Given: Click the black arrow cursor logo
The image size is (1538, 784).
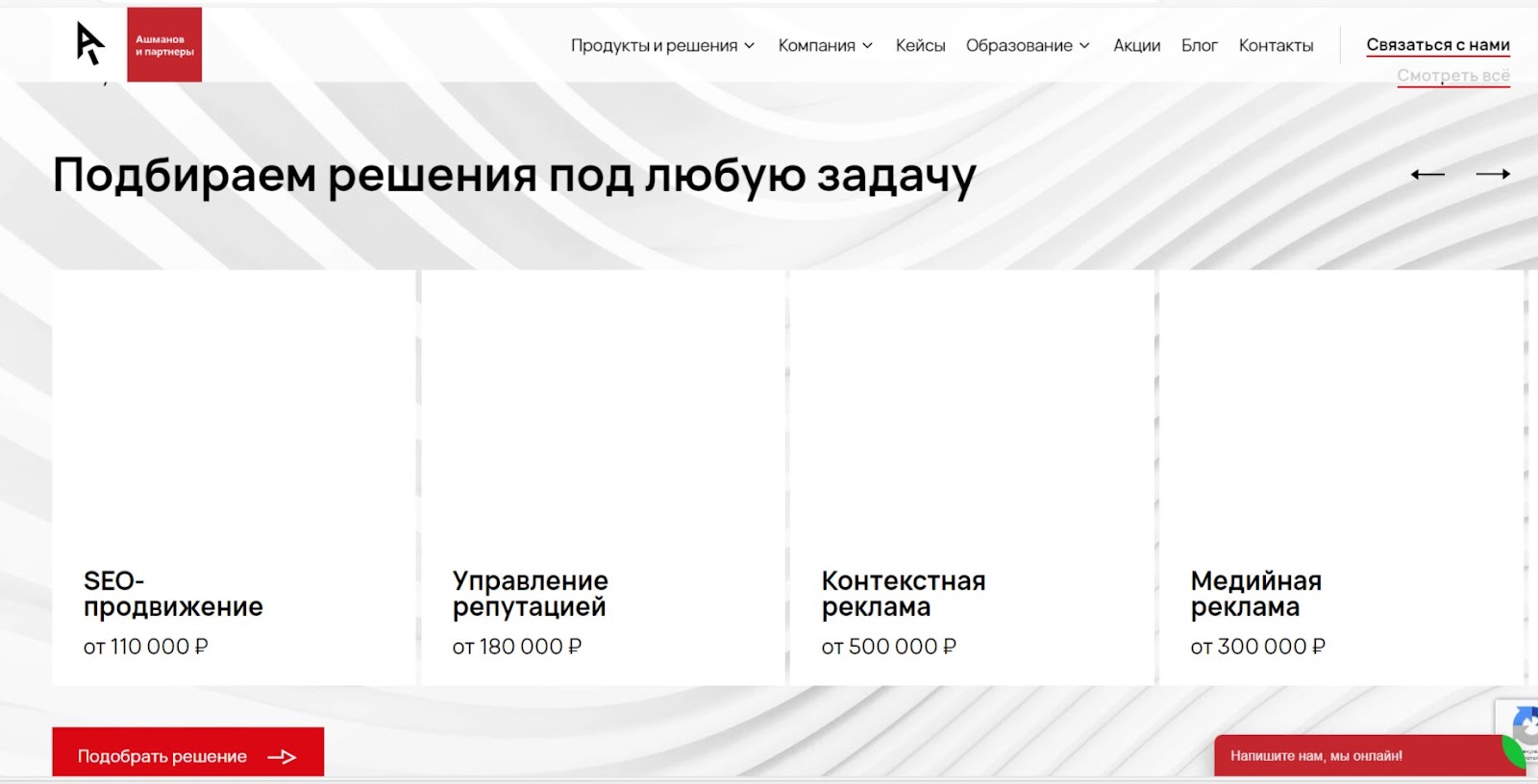Looking at the screenshot, I should tap(89, 44).
